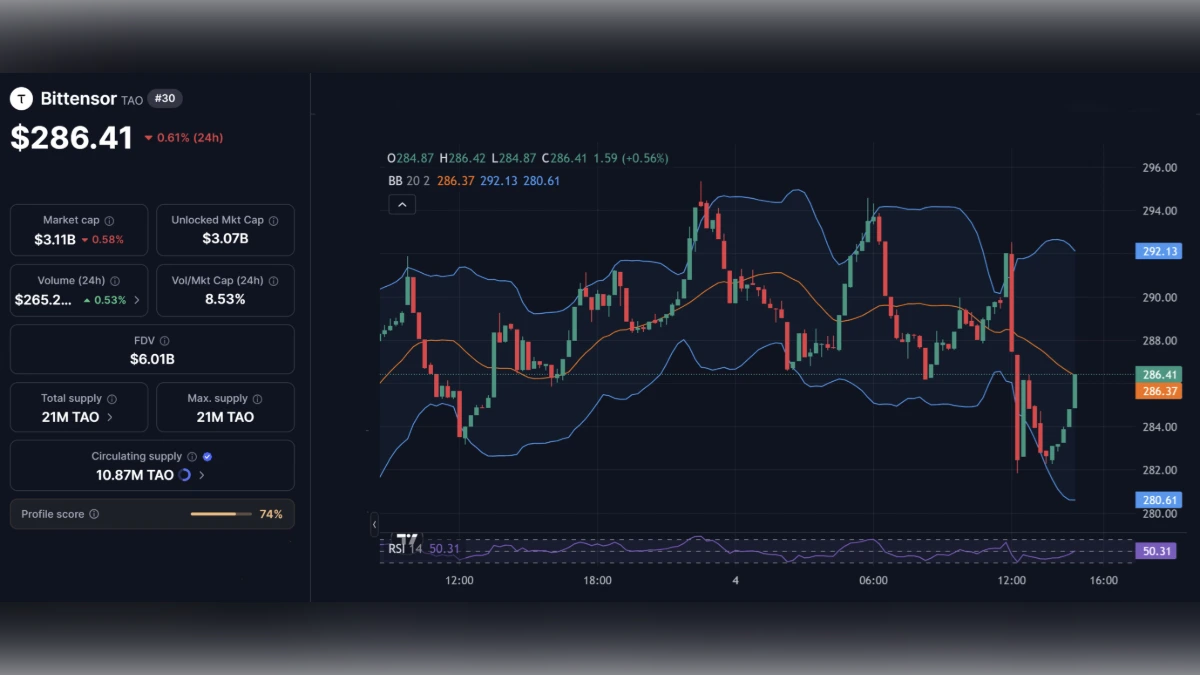Click the Profile score progress bar
Image resolution: width=1200 pixels, height=675 pixels.
(x=221, y=514)
